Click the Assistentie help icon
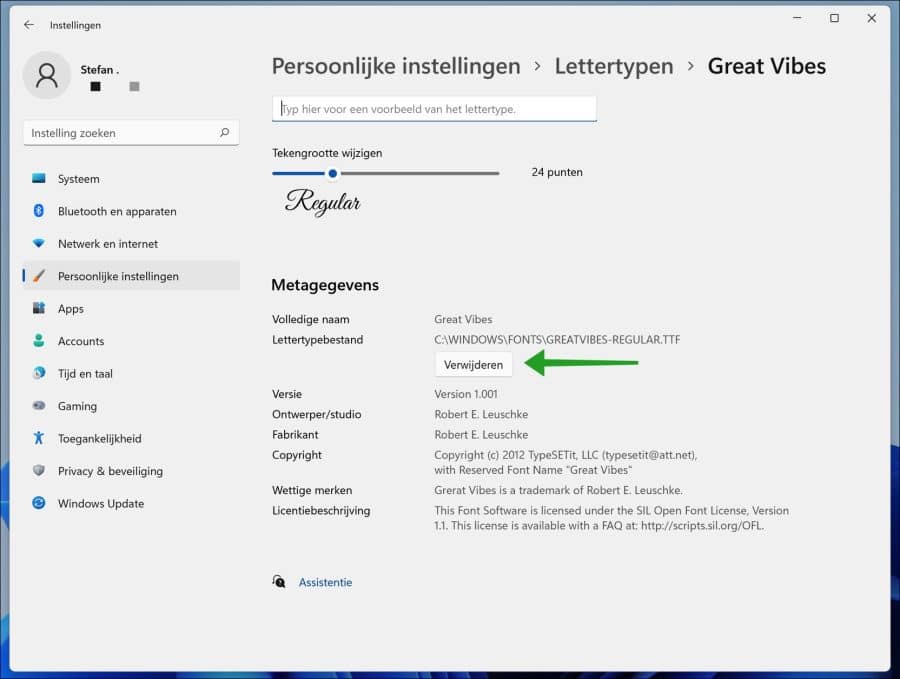The height and width of the screenshot is (679, 900). (279, 581)
